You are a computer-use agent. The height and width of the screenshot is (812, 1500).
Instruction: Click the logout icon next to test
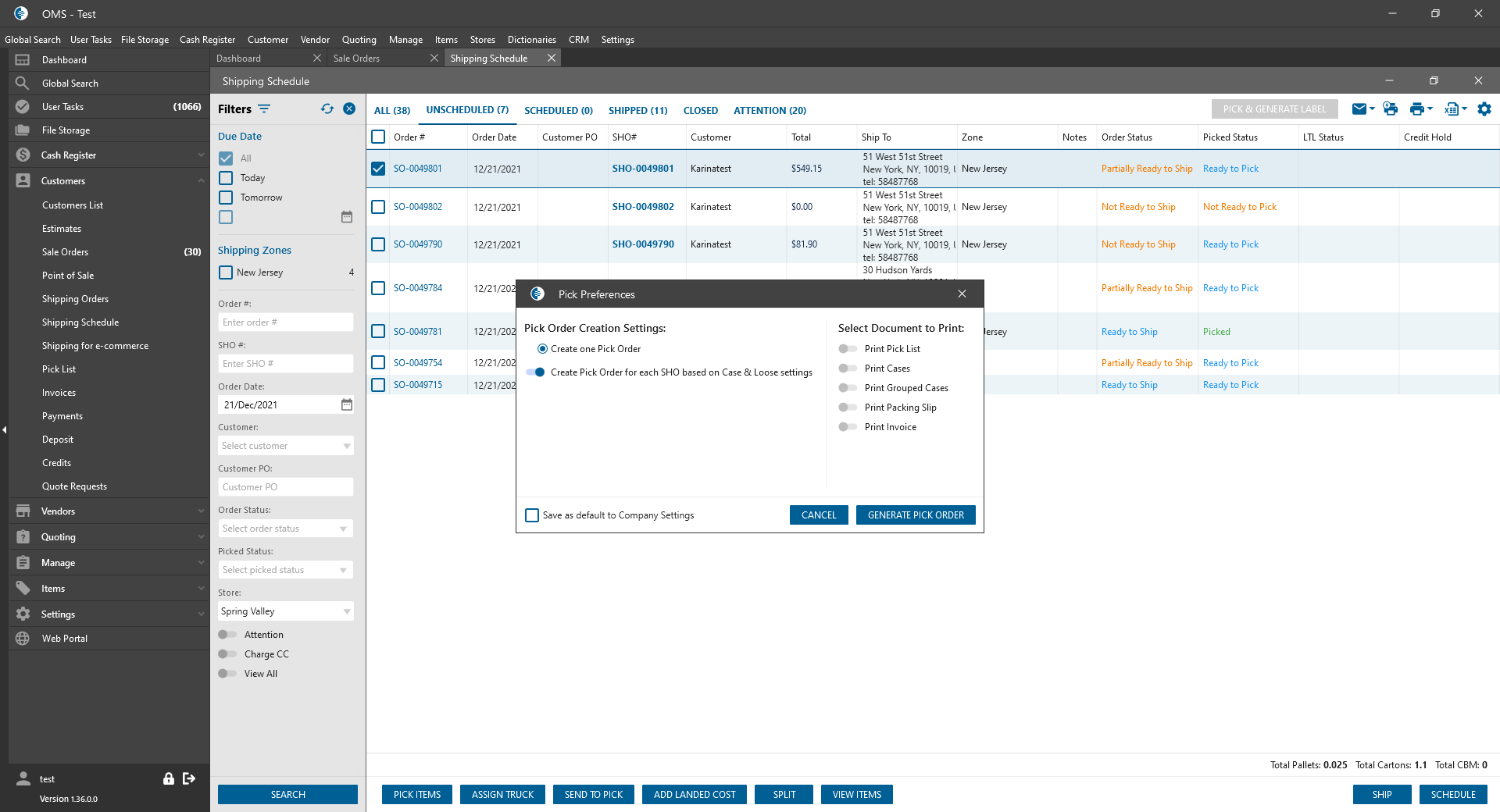(x=189, y=778)
